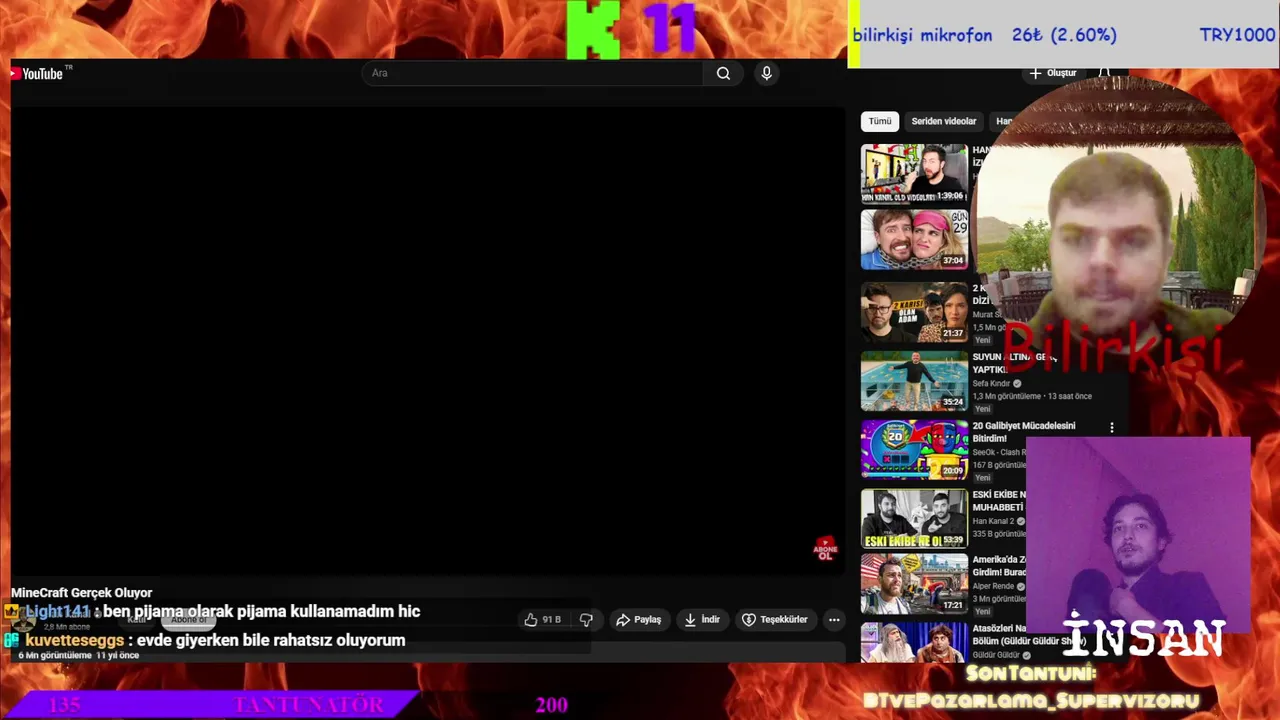Open the 20:09 Clash Royale thumbnail
This screenshot has width=1280, height=720.
(x=914, y=449)
